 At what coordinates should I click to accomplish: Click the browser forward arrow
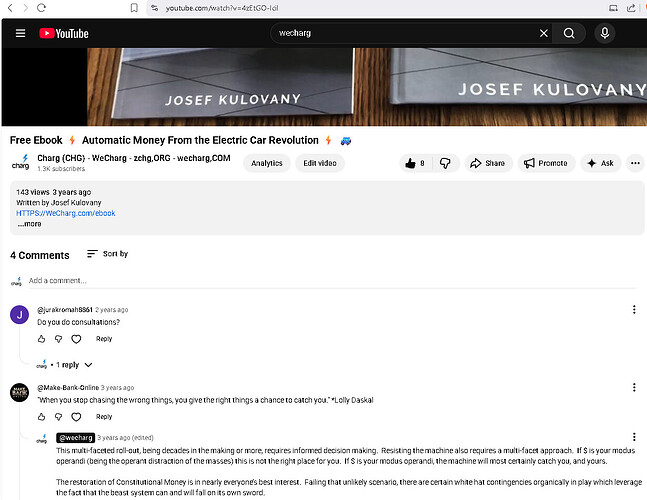26,8
